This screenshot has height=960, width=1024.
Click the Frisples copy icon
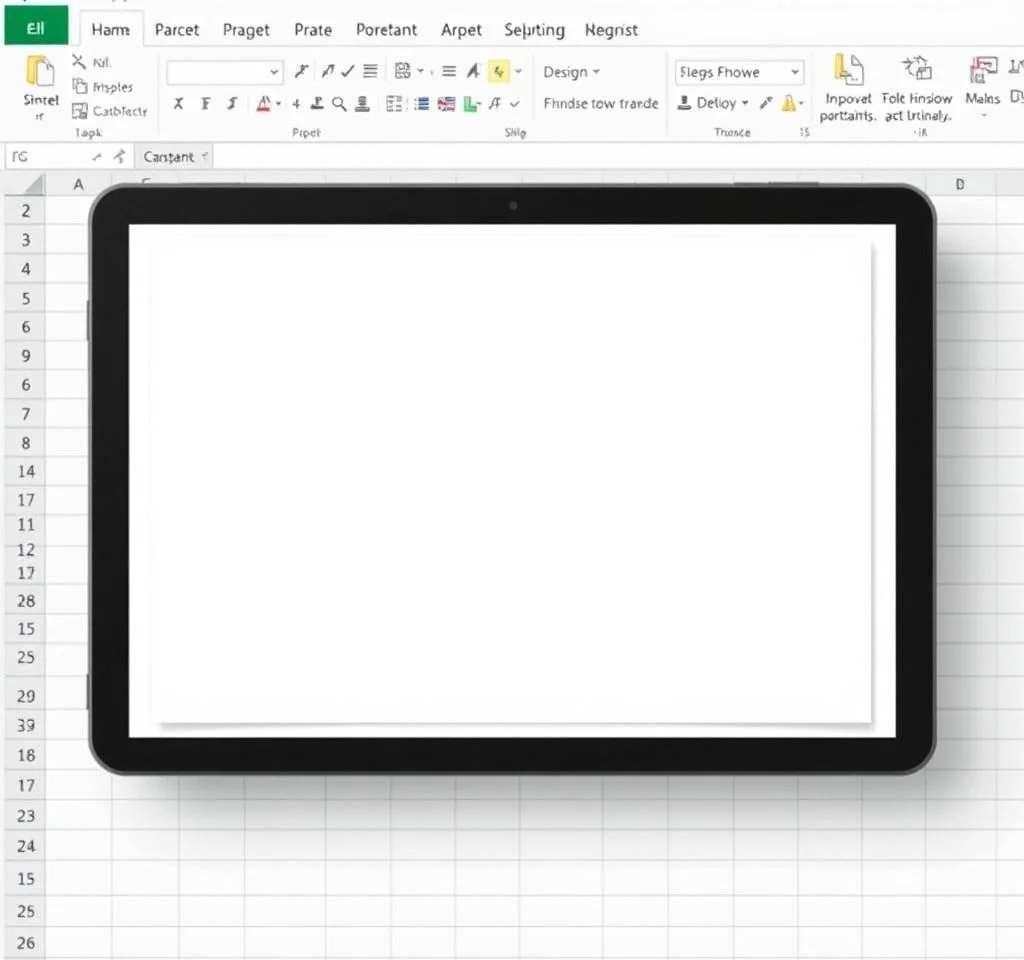80,86
